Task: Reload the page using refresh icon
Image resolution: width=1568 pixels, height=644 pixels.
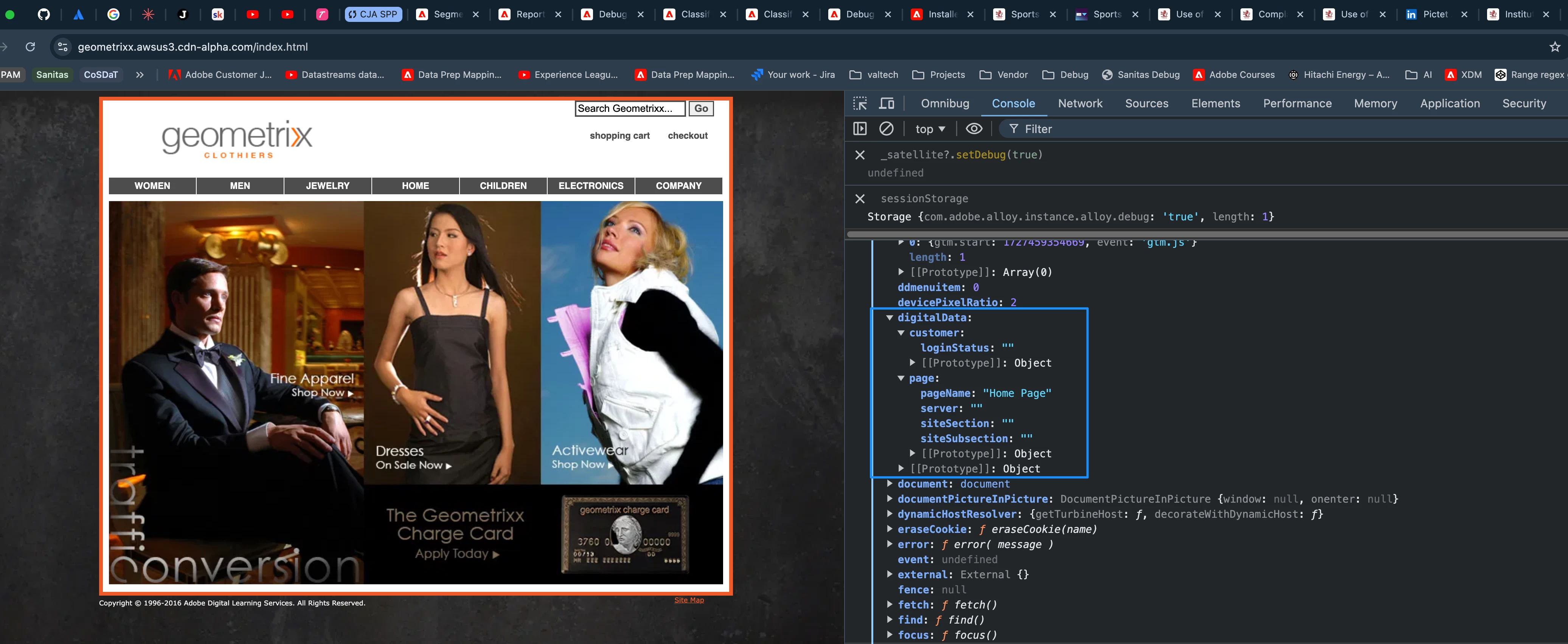Action: coord(30,47)
